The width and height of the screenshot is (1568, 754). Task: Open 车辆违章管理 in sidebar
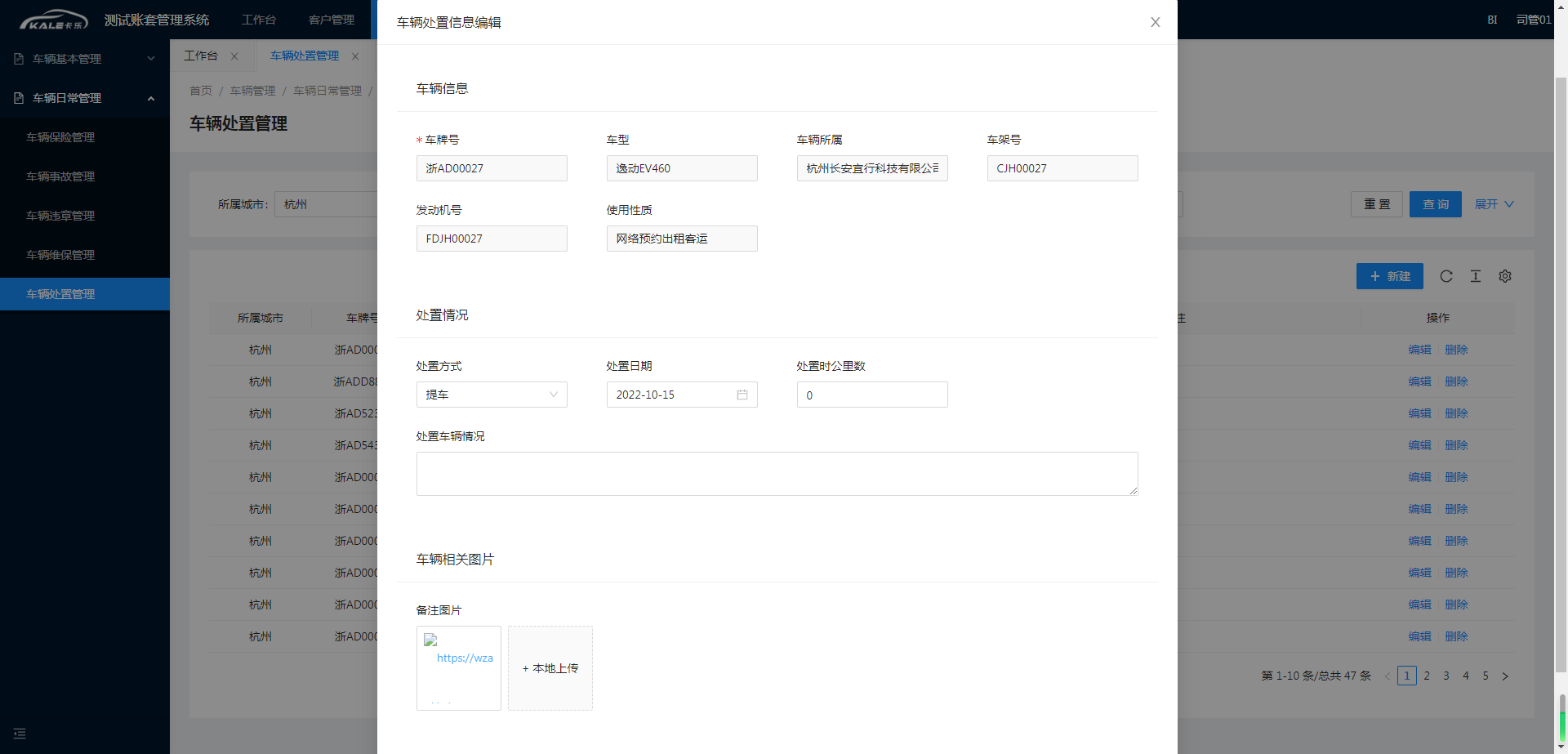pyautogui.click(x=60, y=216)
